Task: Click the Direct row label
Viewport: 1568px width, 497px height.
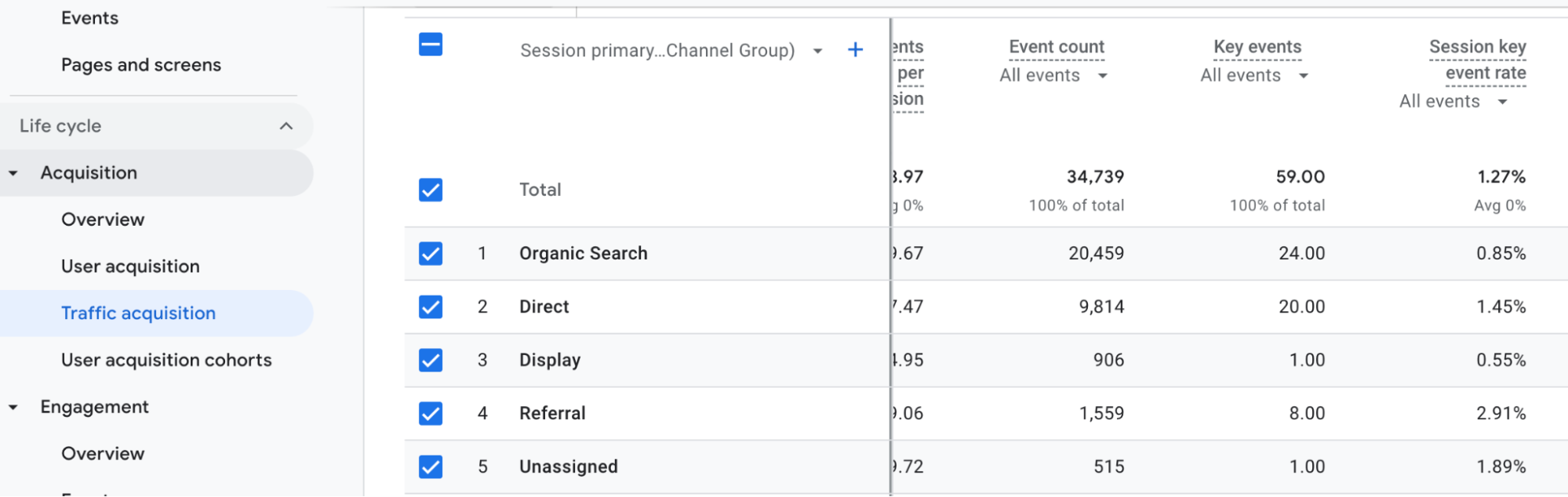Action: 544,307
